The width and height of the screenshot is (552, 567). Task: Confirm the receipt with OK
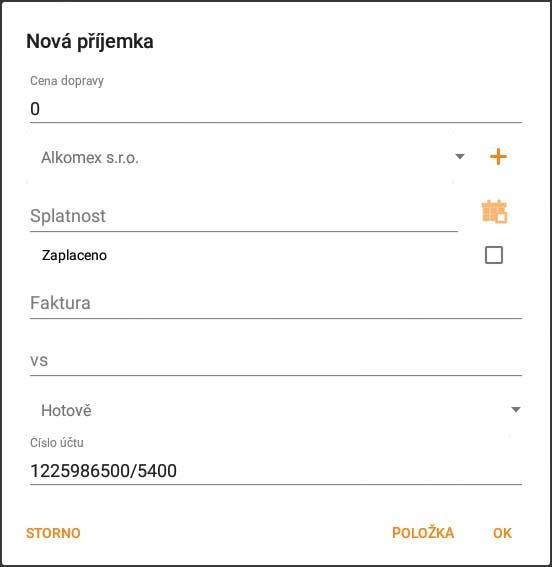(502, 533)
